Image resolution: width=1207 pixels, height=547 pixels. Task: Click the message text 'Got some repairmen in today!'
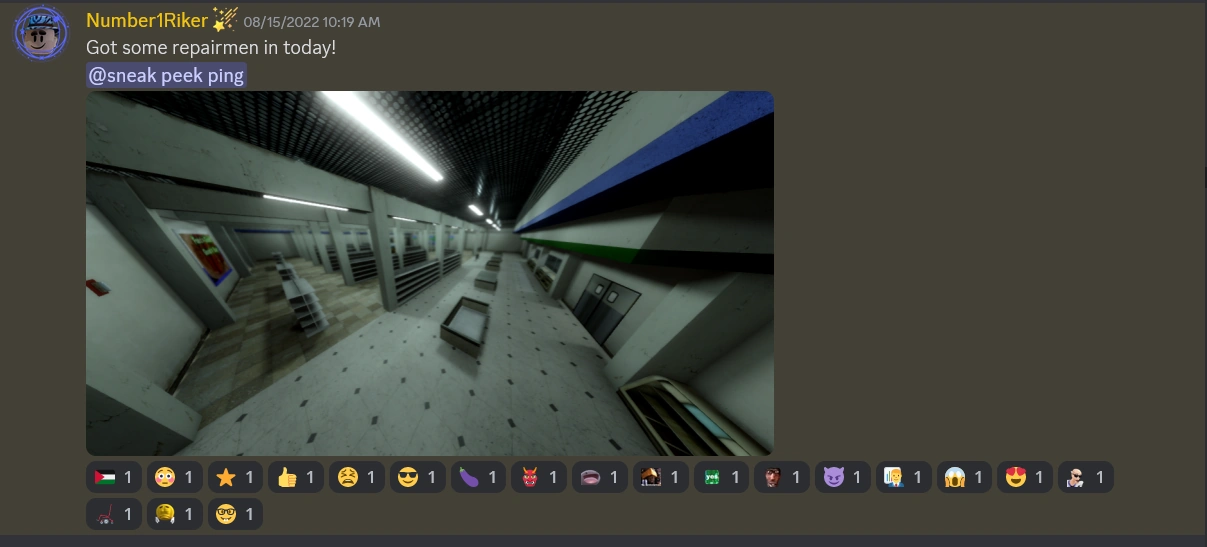pos(211,47)
